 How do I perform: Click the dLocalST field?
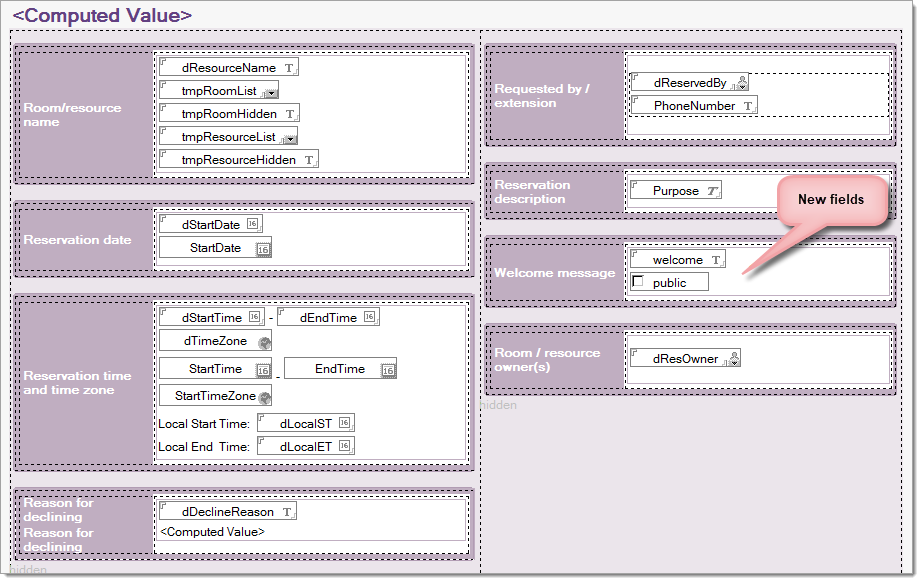point(305,423)
